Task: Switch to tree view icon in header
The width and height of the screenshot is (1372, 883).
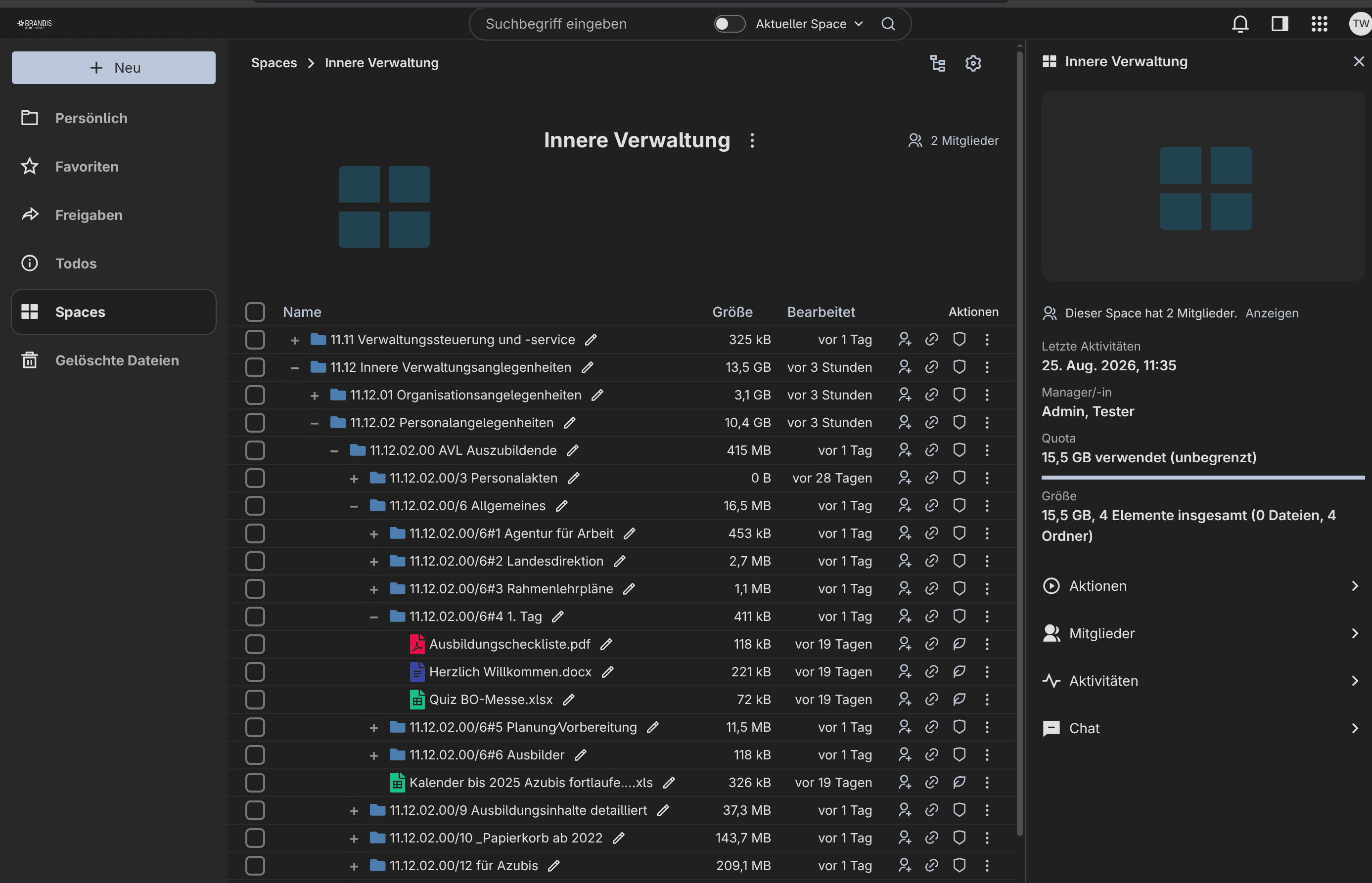Action: (x=937, y=63)
